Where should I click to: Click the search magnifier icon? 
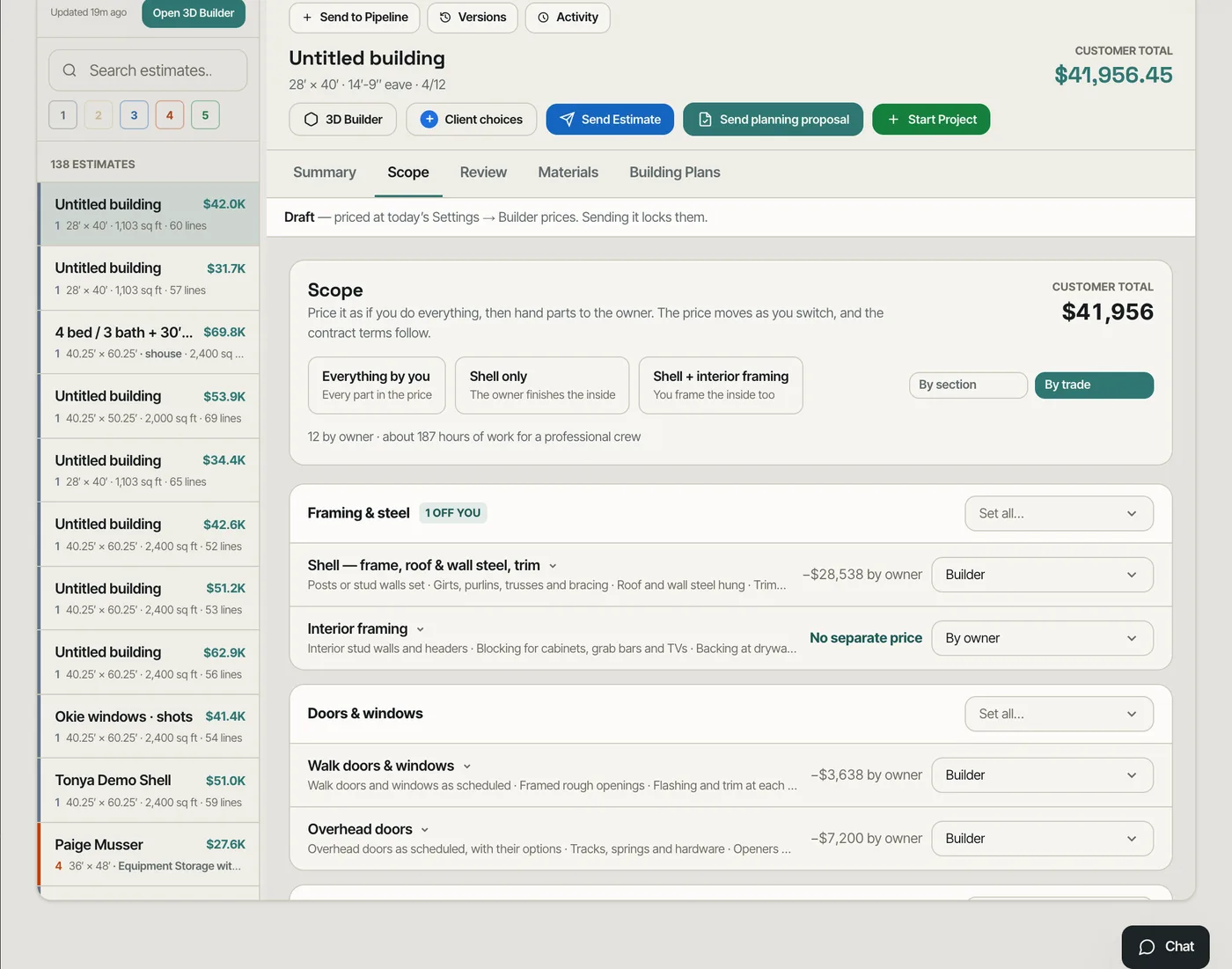point(70,70)
